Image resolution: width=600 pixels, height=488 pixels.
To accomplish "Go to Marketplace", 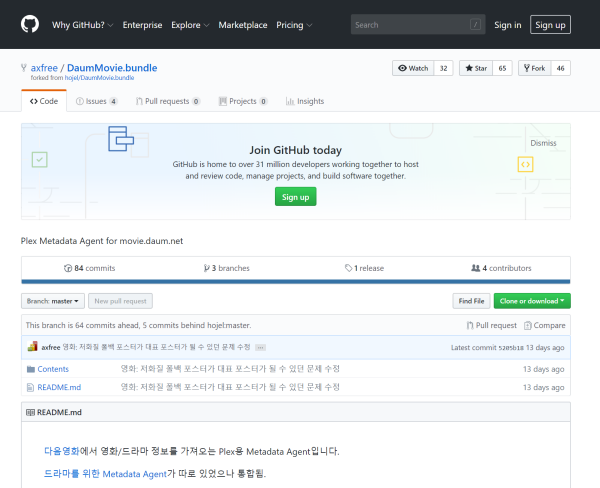I will [x=243, y=25].
